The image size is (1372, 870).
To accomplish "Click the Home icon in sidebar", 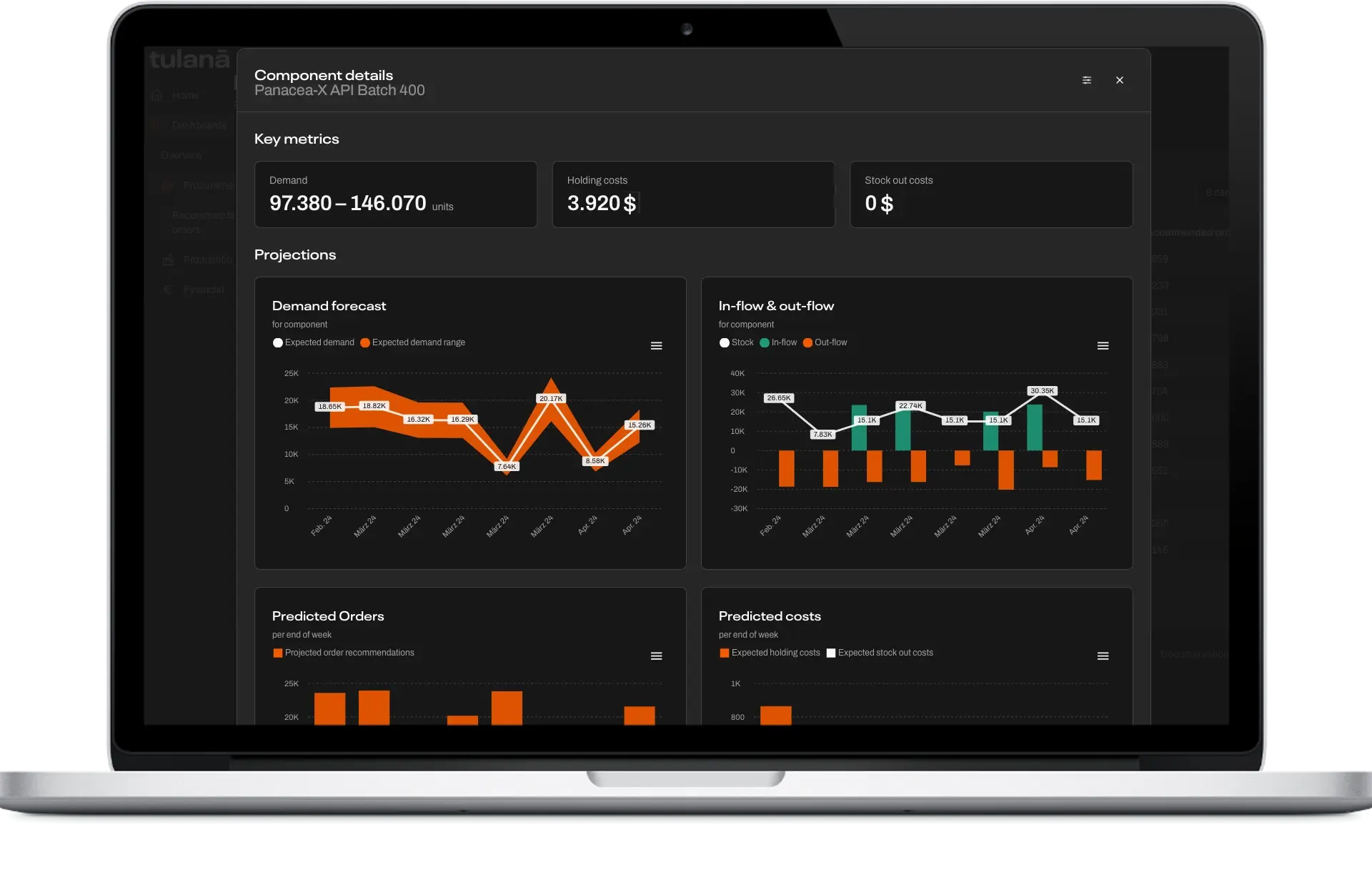I will click(x=157, y=95).
